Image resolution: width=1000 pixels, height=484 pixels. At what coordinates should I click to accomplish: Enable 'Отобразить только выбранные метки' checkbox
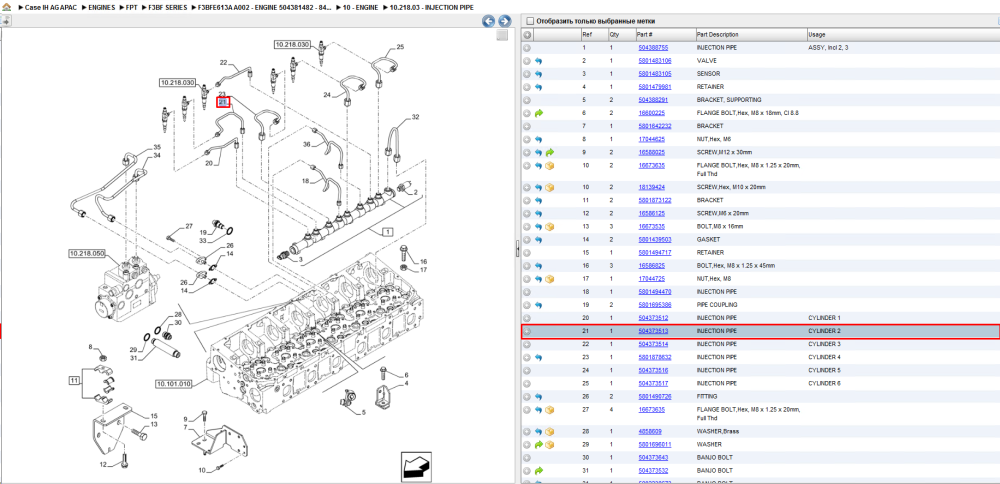pos(529,21)
